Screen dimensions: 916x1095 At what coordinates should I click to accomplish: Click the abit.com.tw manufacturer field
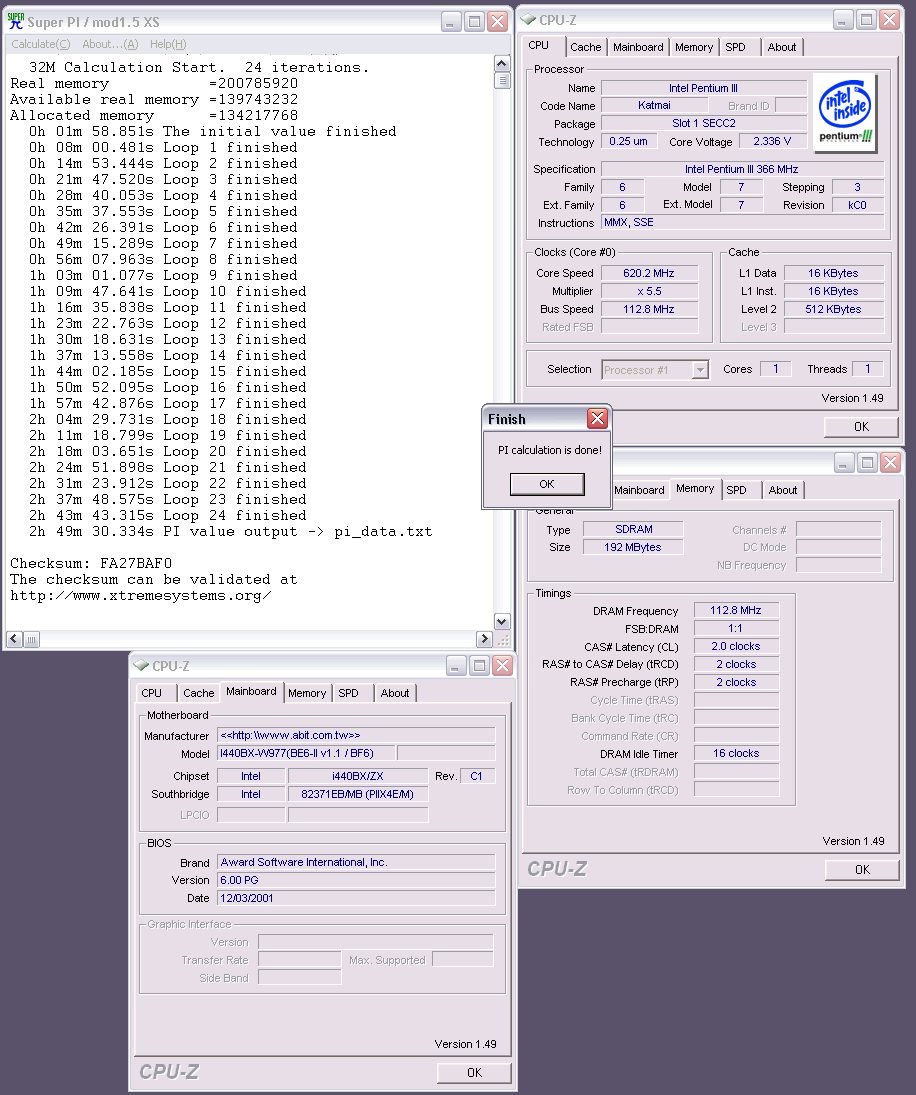tap(356, 735)
